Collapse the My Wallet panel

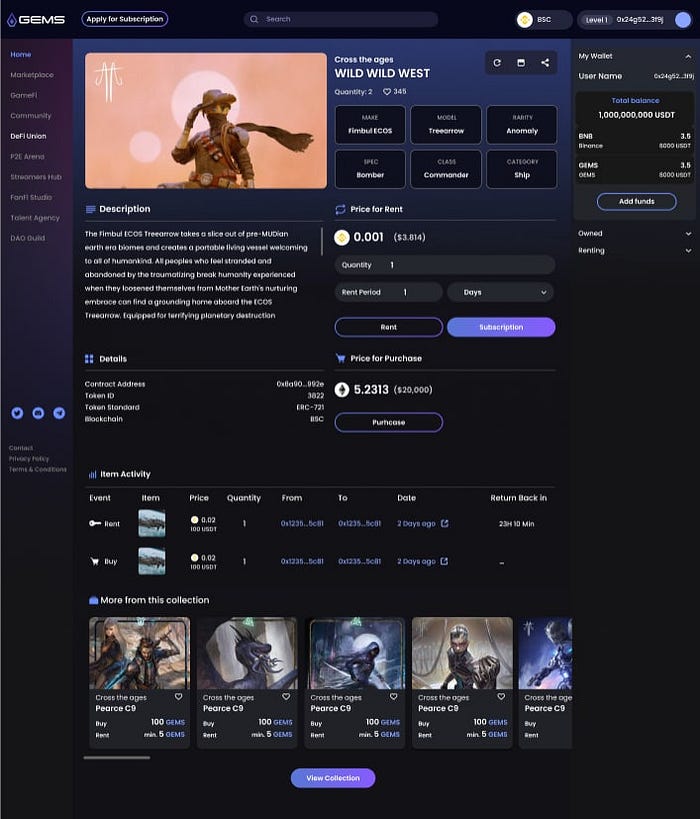point(688,56)
